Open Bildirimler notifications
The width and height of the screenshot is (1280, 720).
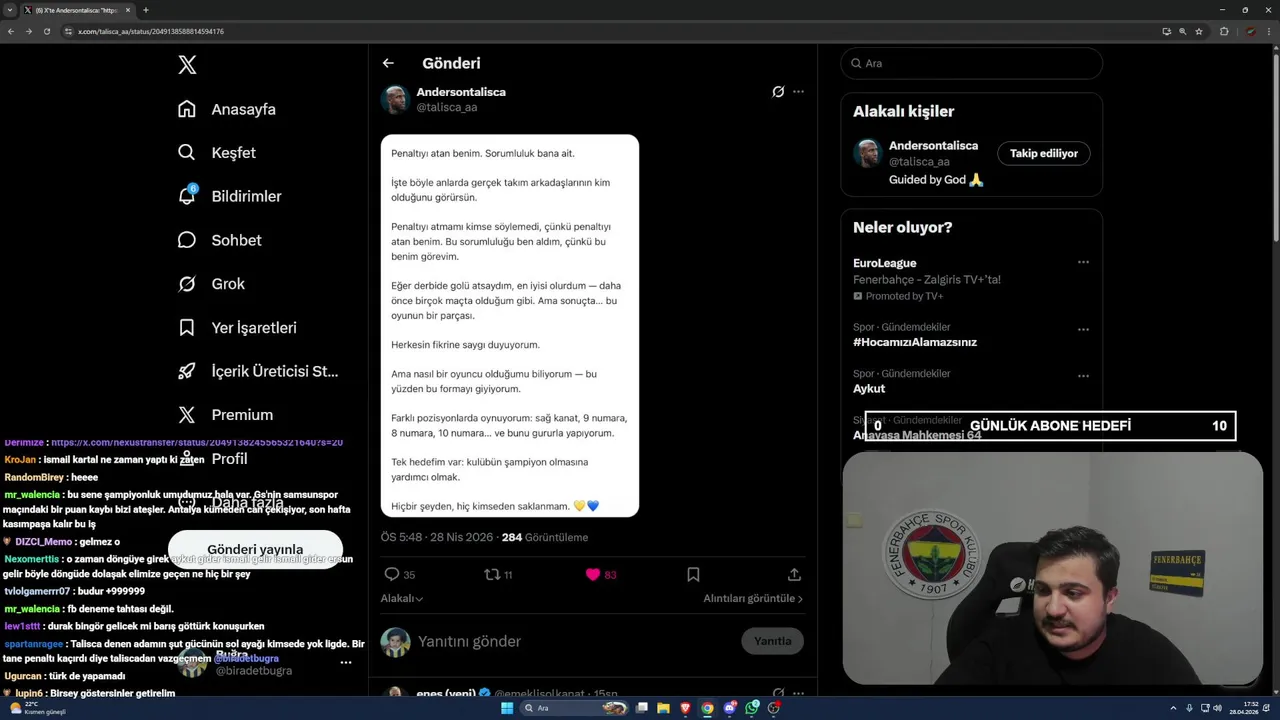pos(229,196)
